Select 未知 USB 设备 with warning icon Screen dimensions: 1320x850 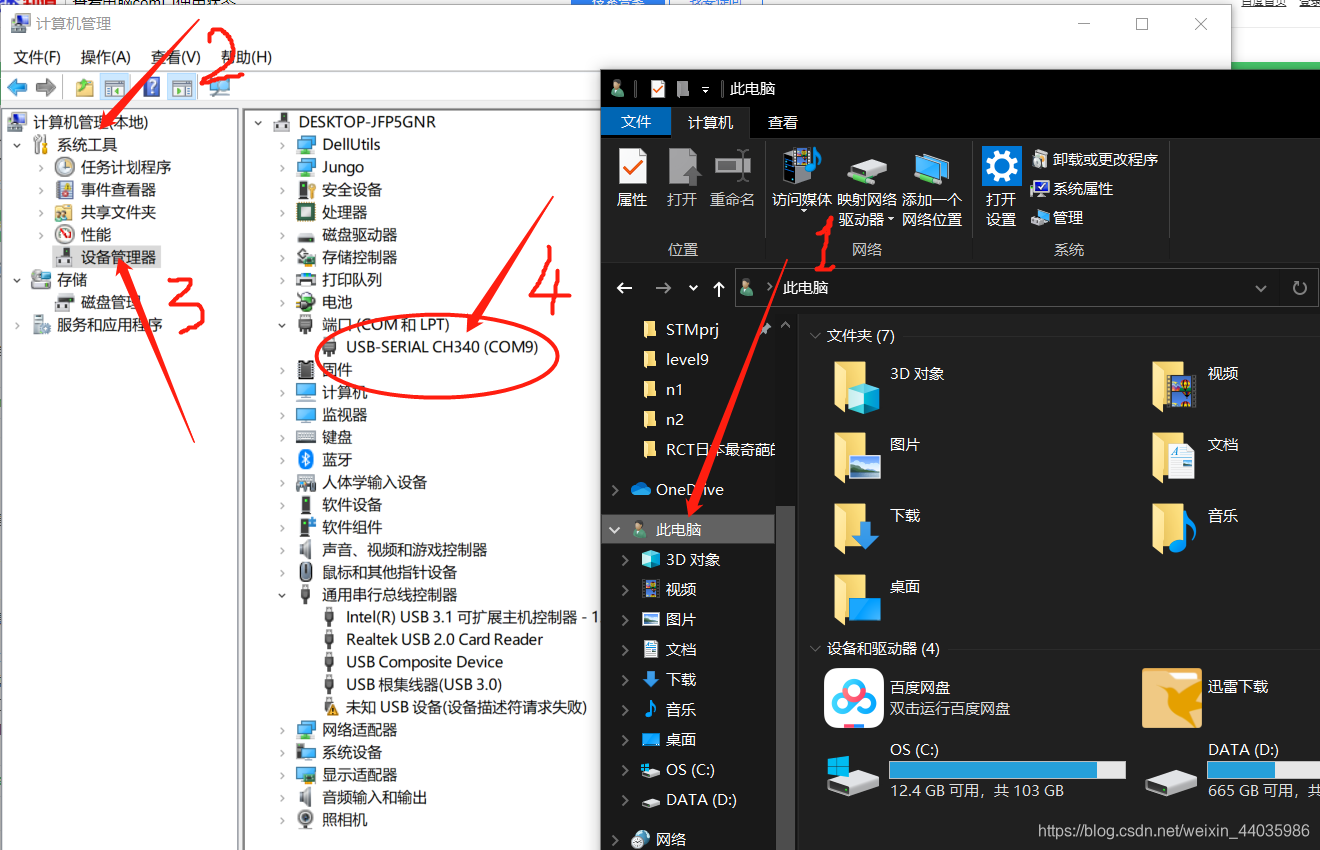[466, 707]
